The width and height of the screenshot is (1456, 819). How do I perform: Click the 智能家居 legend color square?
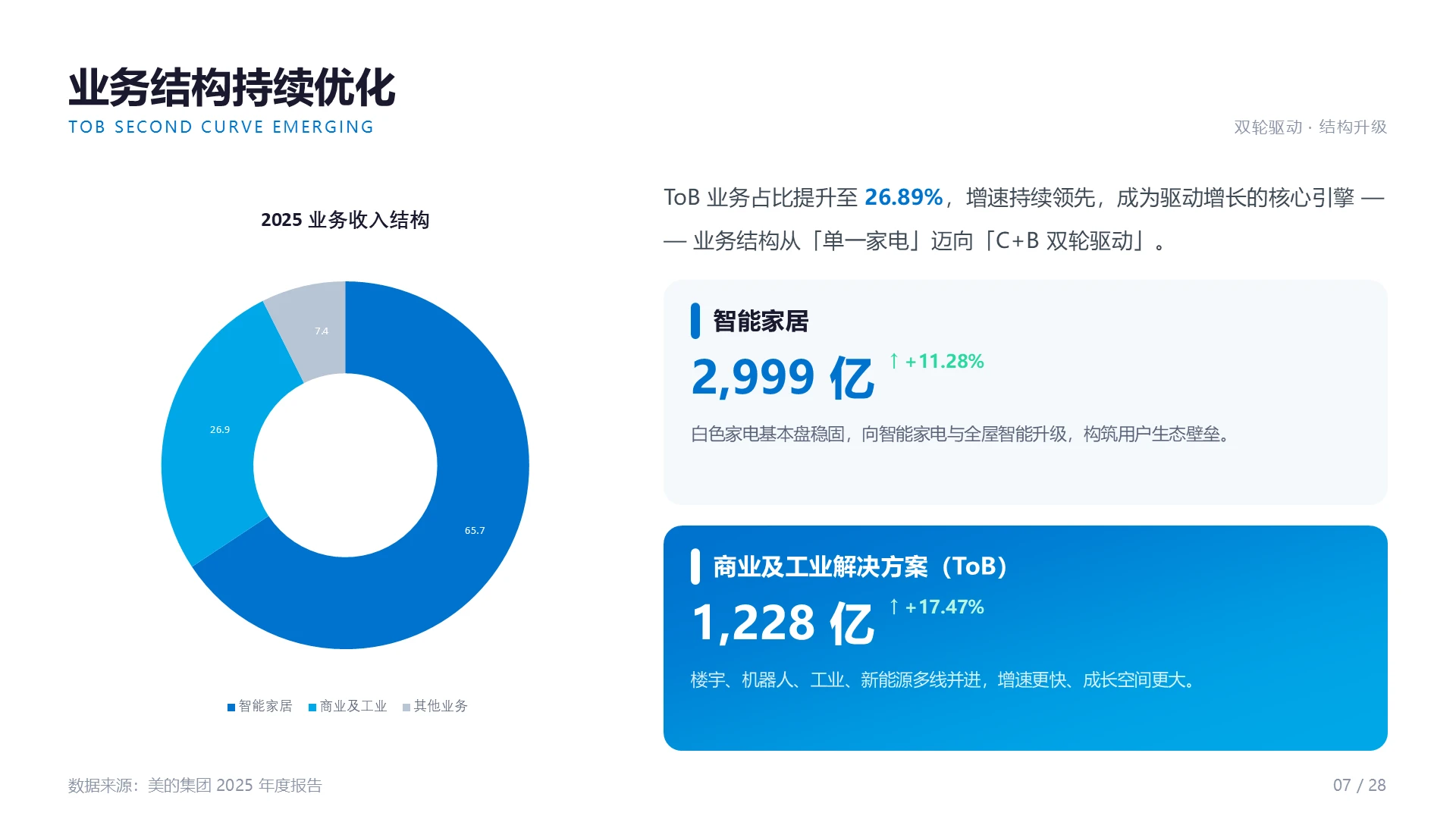231,708
